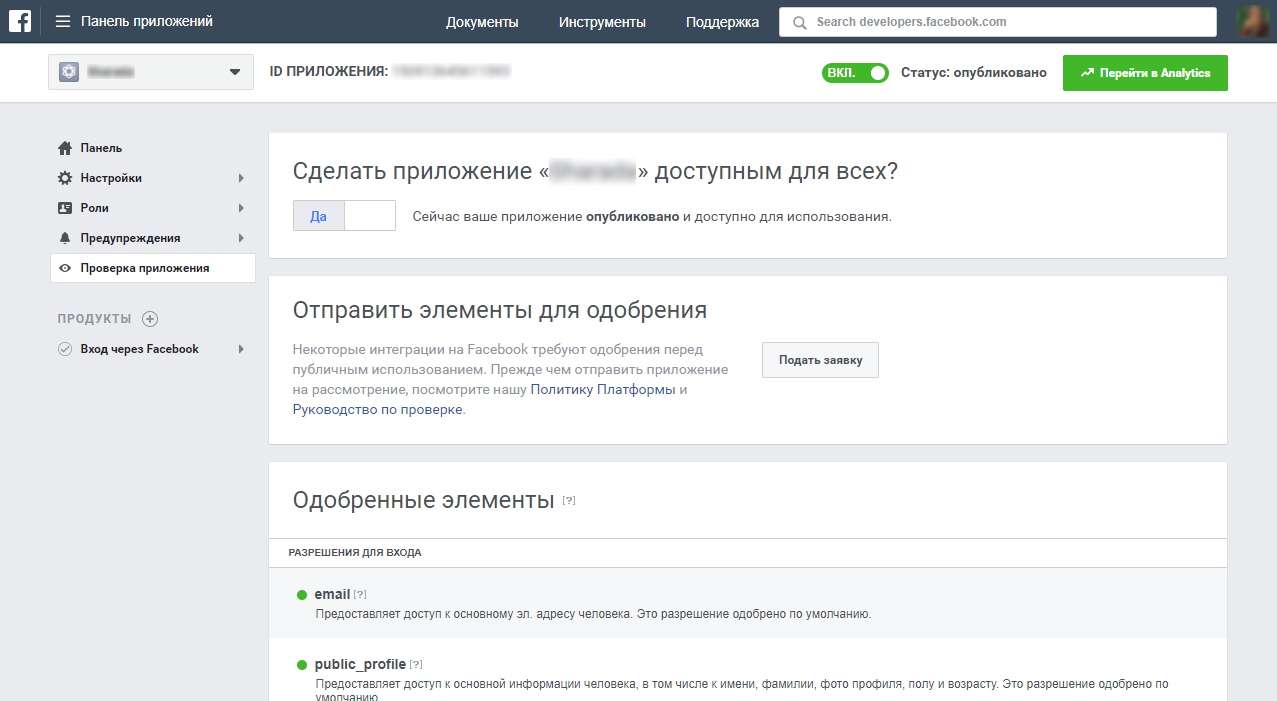Switch the Да public availability toggle
The height and width of the screenshot is (701, 1277).
(x=344, y=216)
